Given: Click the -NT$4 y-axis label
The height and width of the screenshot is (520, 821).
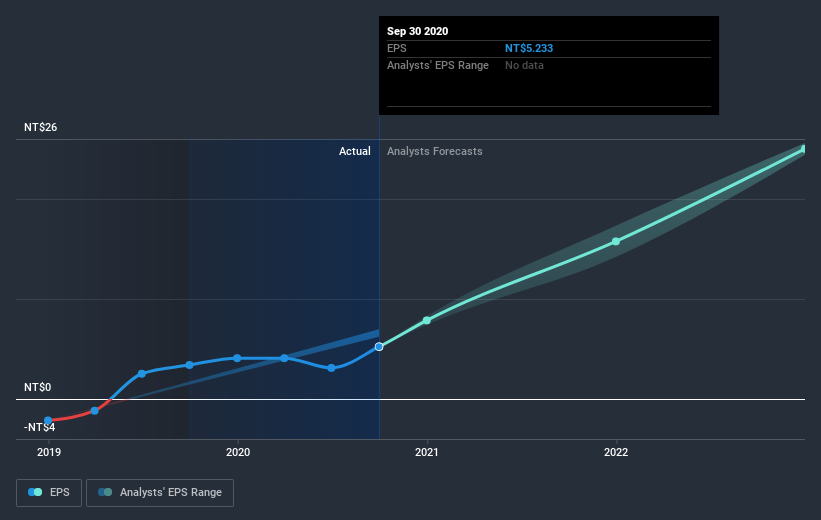Looking at the screenshot, I should (39, 427).
